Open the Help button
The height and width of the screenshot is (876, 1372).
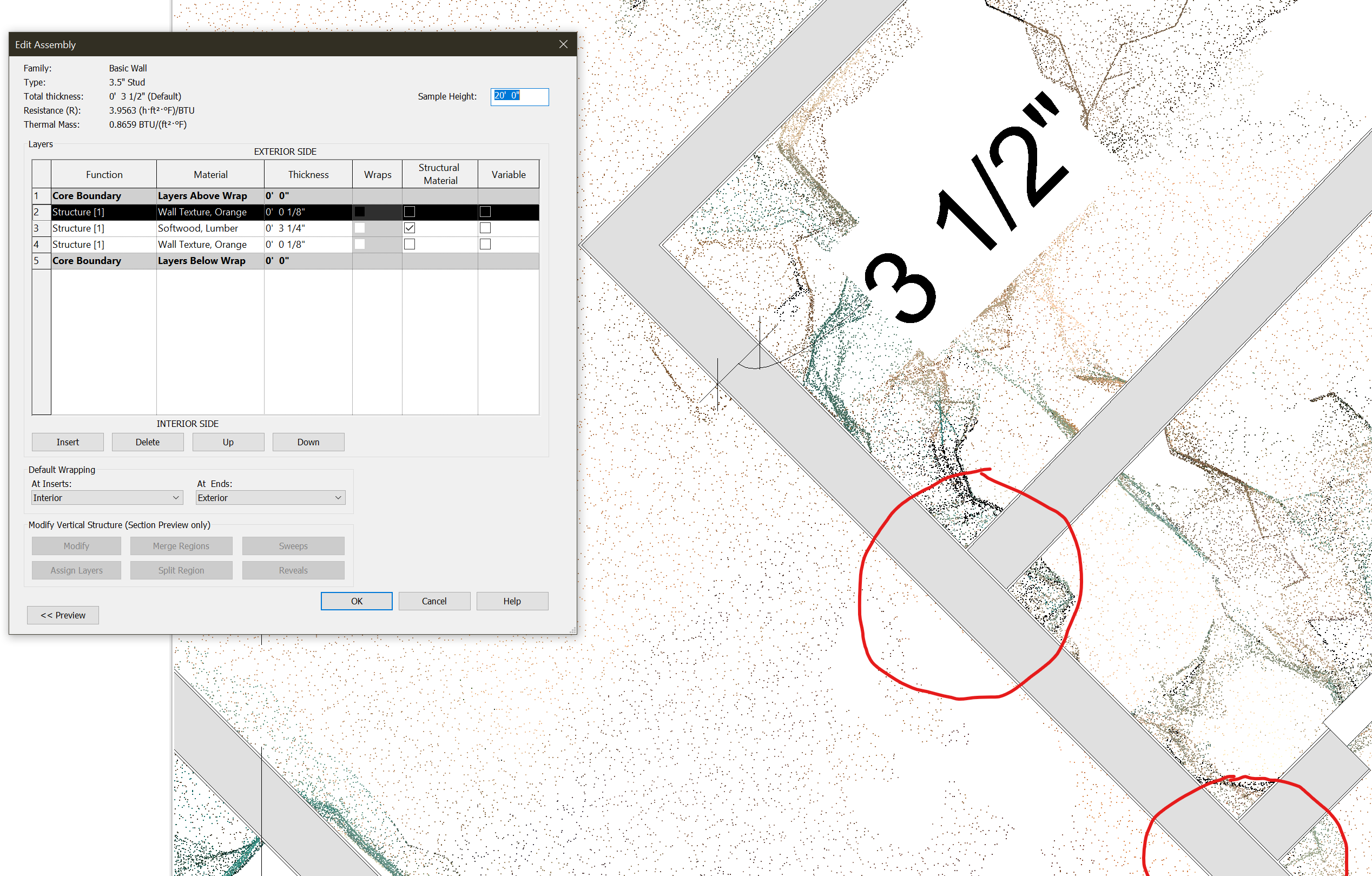512,601
